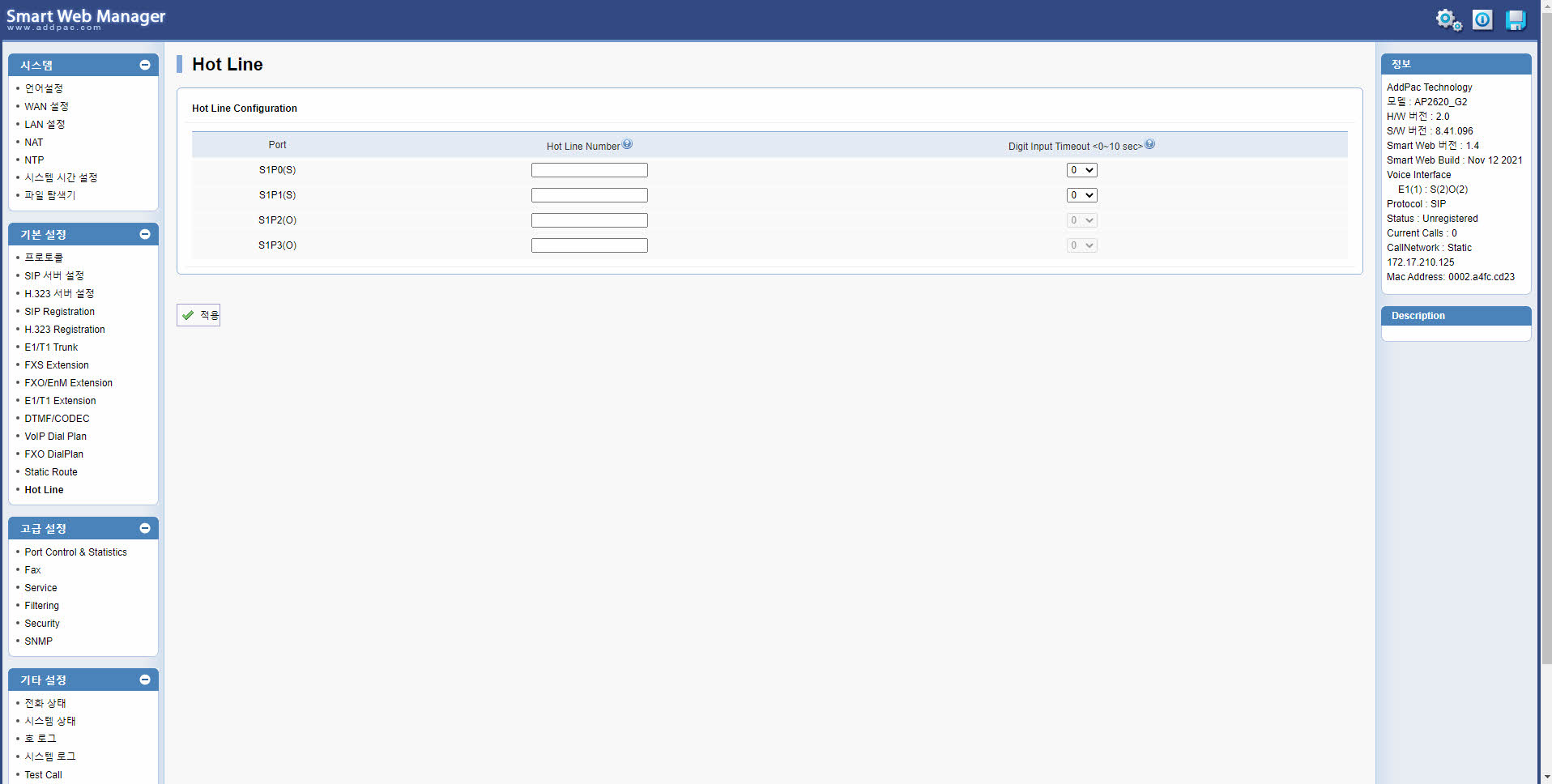Click the gears settings icon in header
The image size is (1552, 784).
click(1448, 19)
